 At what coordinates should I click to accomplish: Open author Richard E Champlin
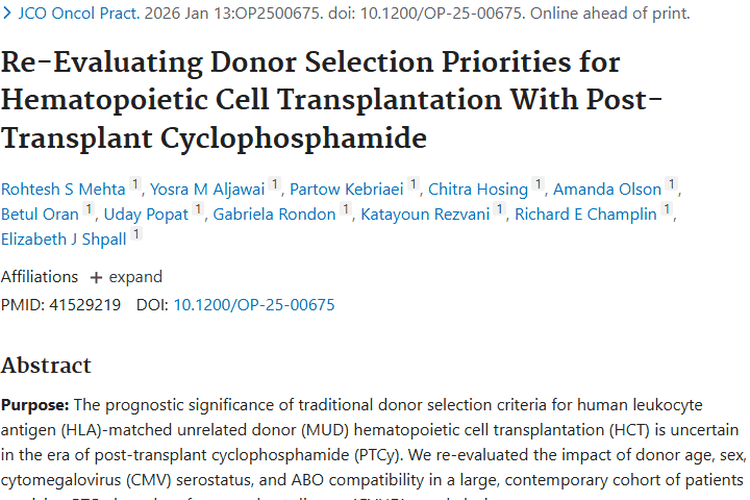pos(586,213)
